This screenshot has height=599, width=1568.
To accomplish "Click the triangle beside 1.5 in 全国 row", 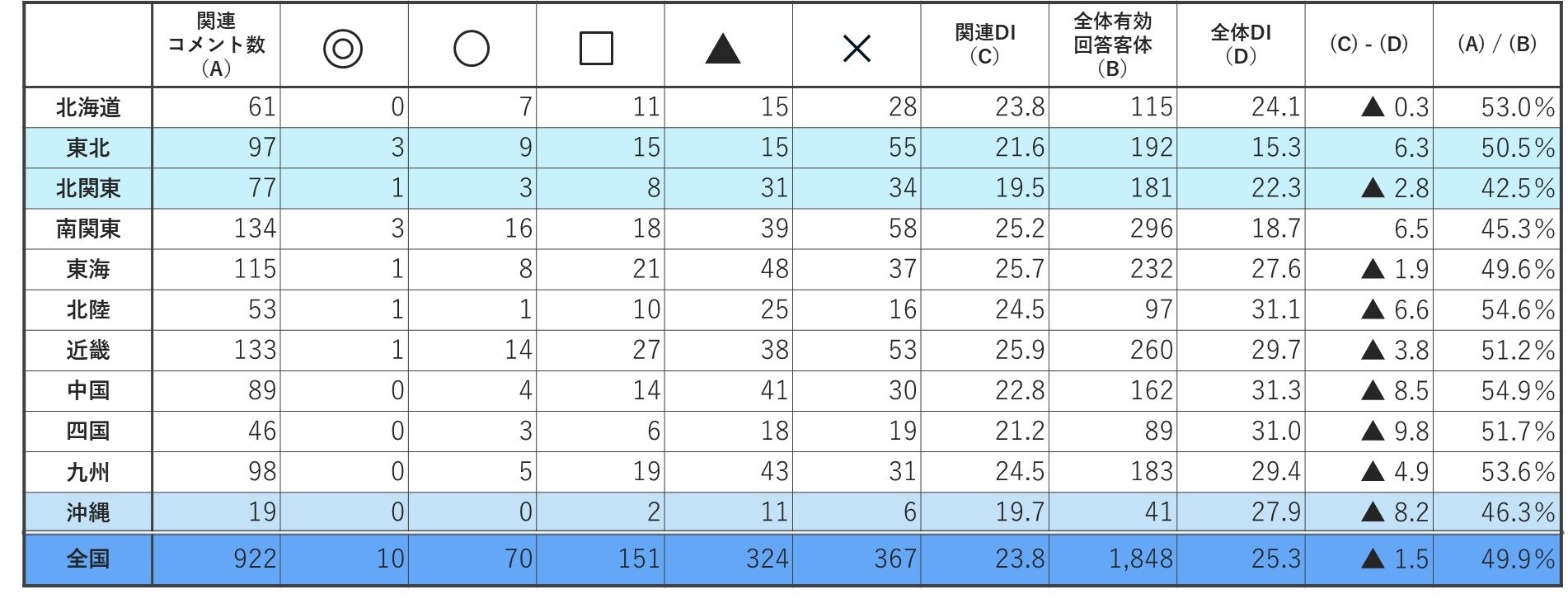I will click(1373, 559).
